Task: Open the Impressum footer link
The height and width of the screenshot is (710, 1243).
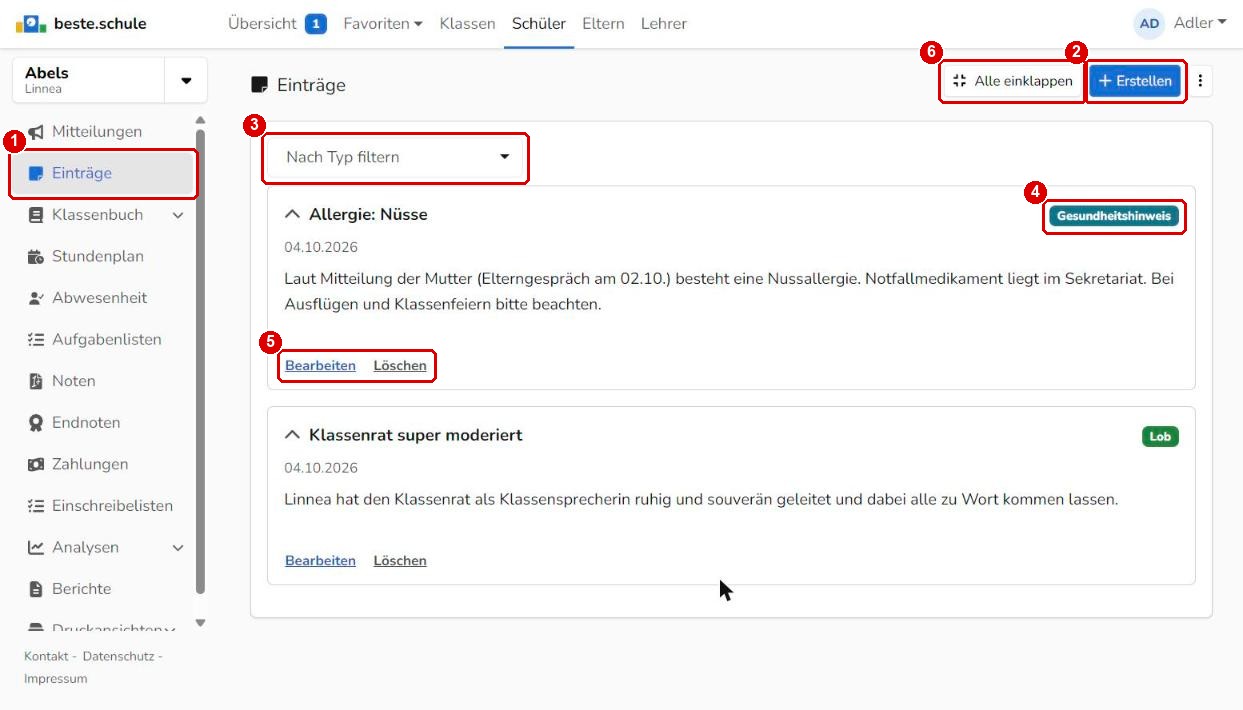Action: [x=56, y=679]
